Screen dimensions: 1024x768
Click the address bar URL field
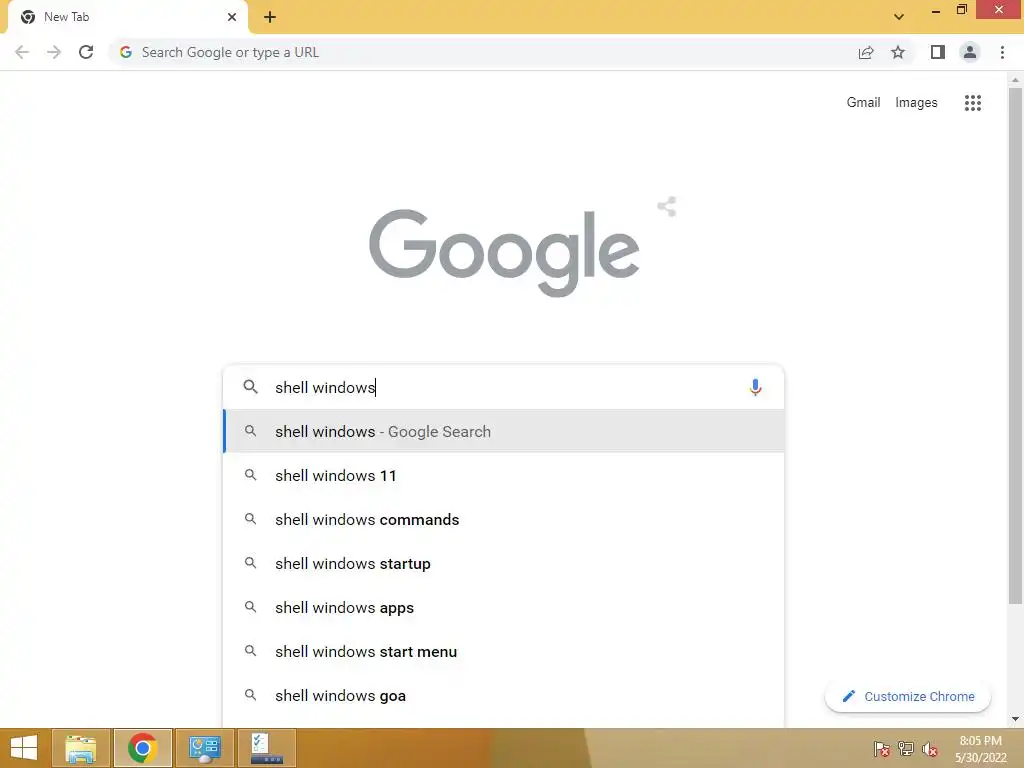pos(483,52)
